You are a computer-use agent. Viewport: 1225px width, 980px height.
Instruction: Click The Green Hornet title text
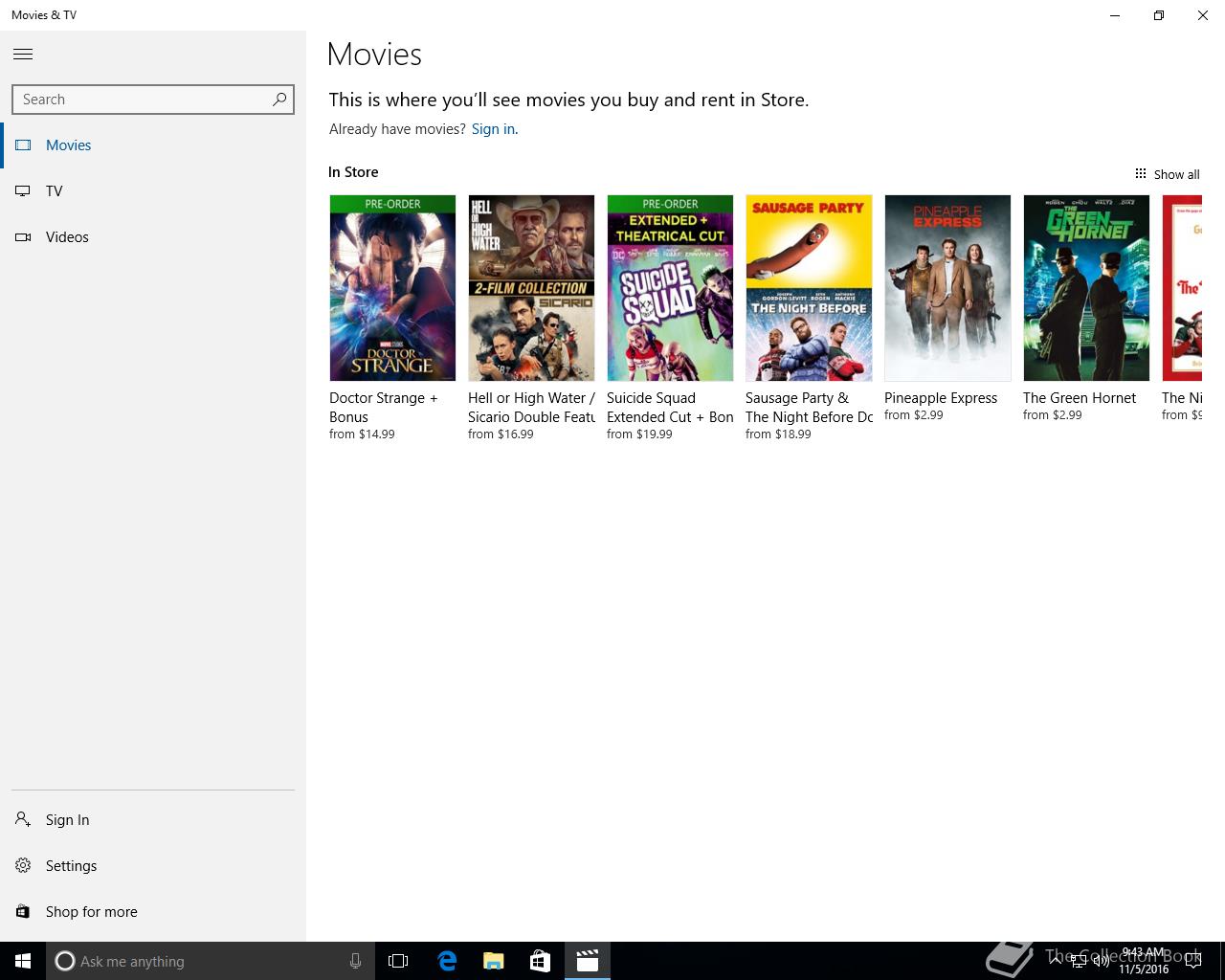(x=1080, y=398)
